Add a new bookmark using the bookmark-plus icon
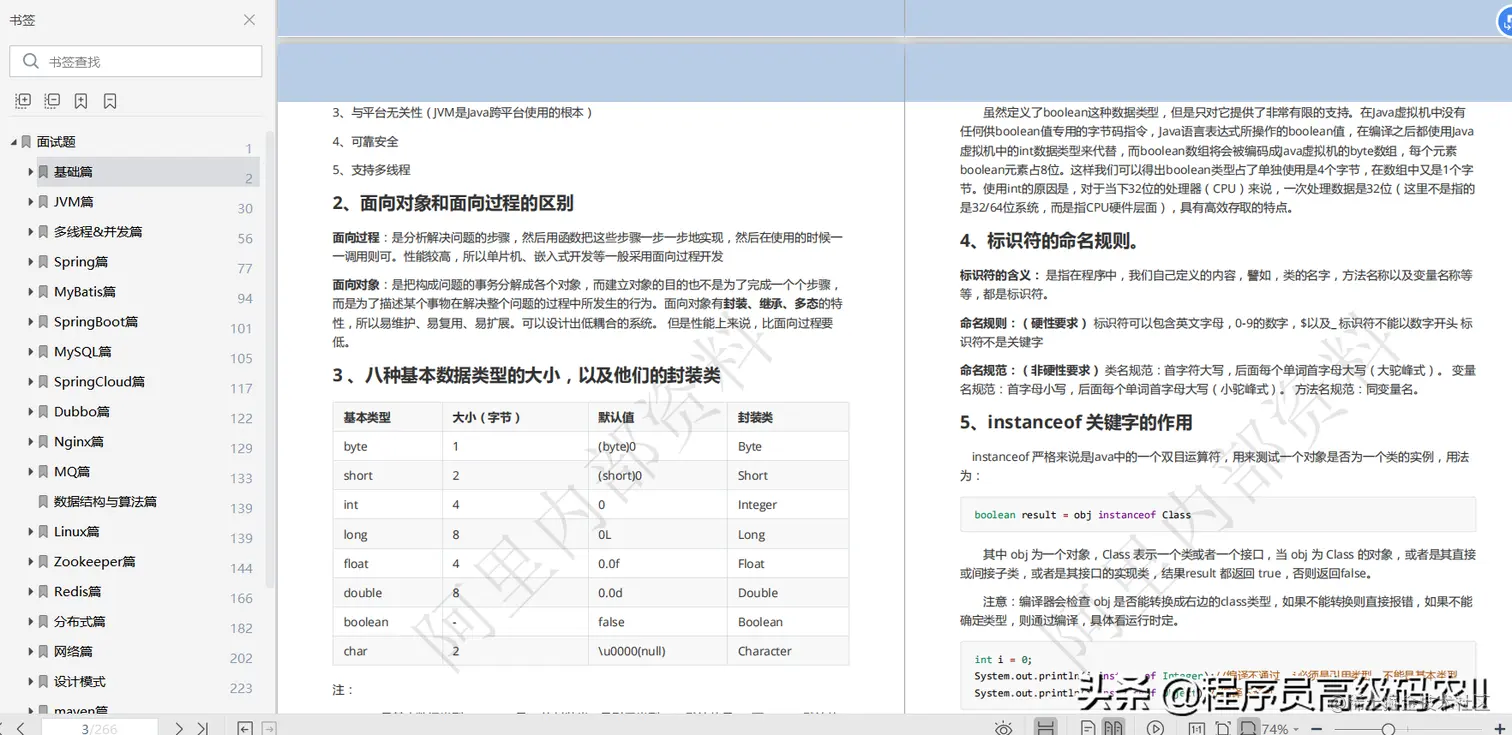The height and width of the screenshot is (735, 1512). click(x=81, y=101)
